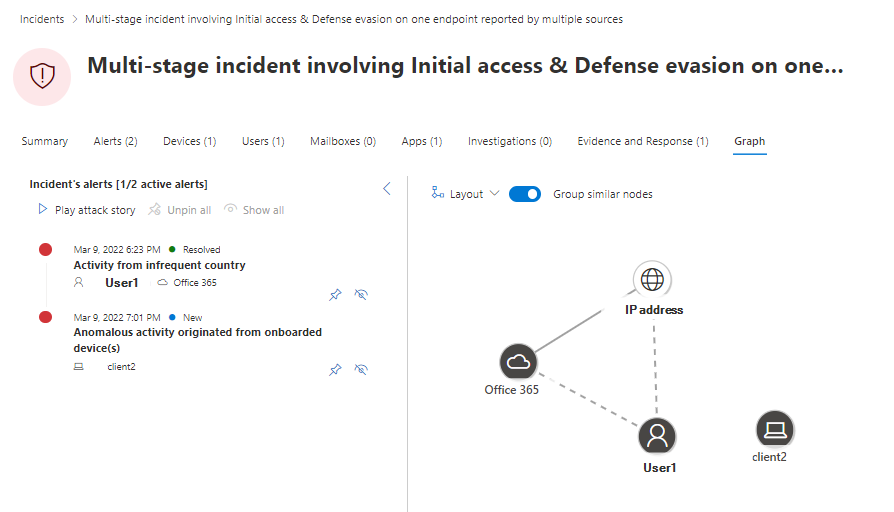Click the Resolved status text
The width and height of the screenshot is (894, 512).
pos(201,250)
